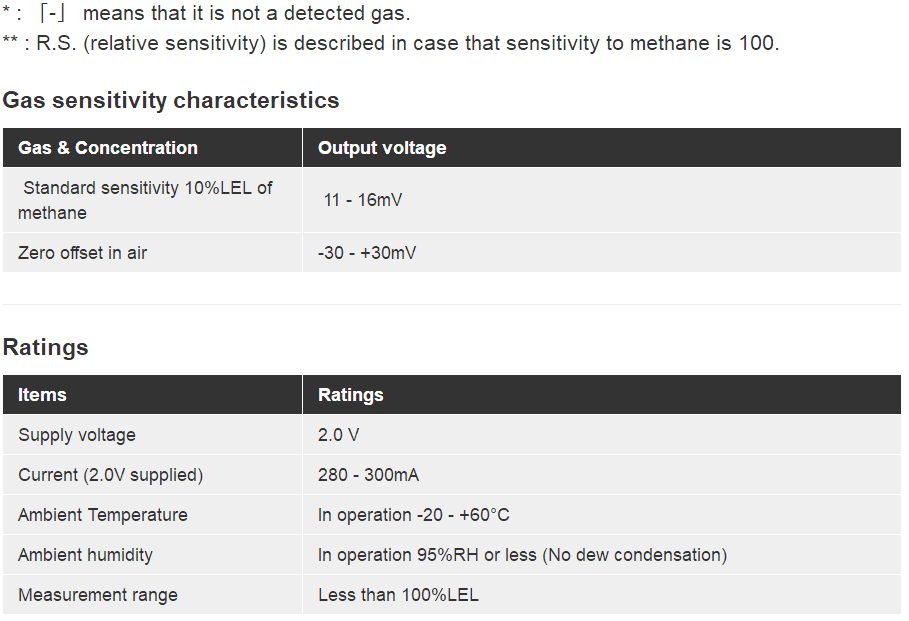This screenshot has height=621, width=909.
Task: Click the "Items" table column header
Action: (x=42, y=395)
